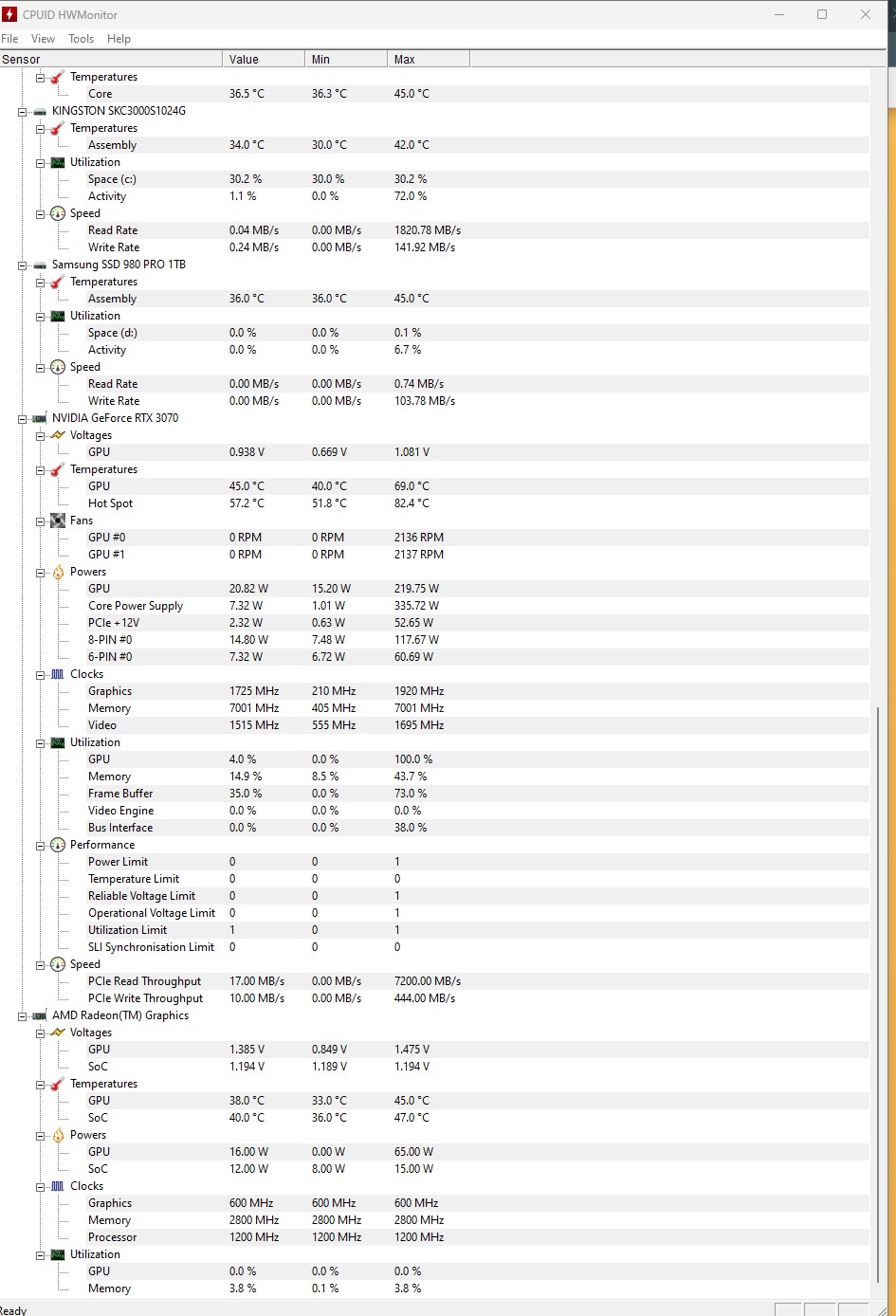Click the Value column header
The width and height of the screenshot is (896, 1316).
pyautogui.click(x=264, y=59)
